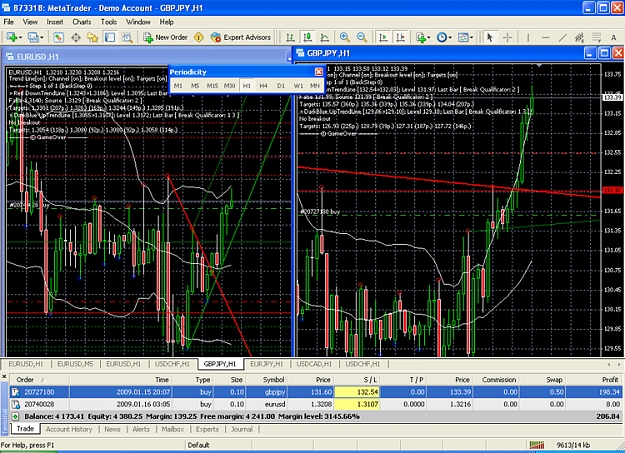Open the Insert menu

55,22
